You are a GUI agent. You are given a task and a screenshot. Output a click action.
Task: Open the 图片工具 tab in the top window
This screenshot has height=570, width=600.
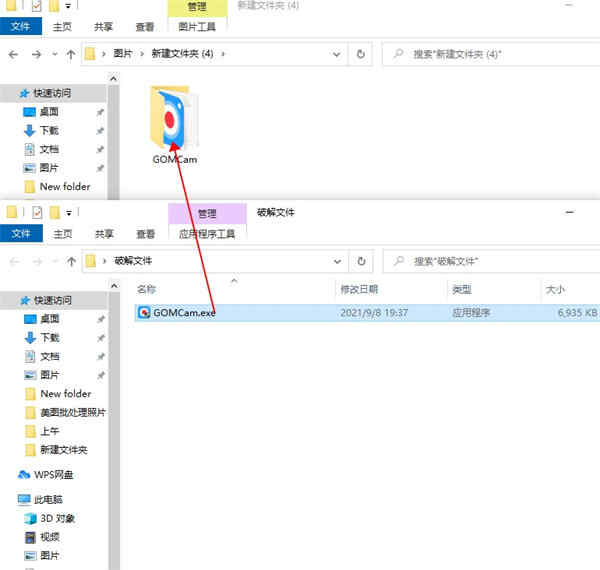pos(197,27)
